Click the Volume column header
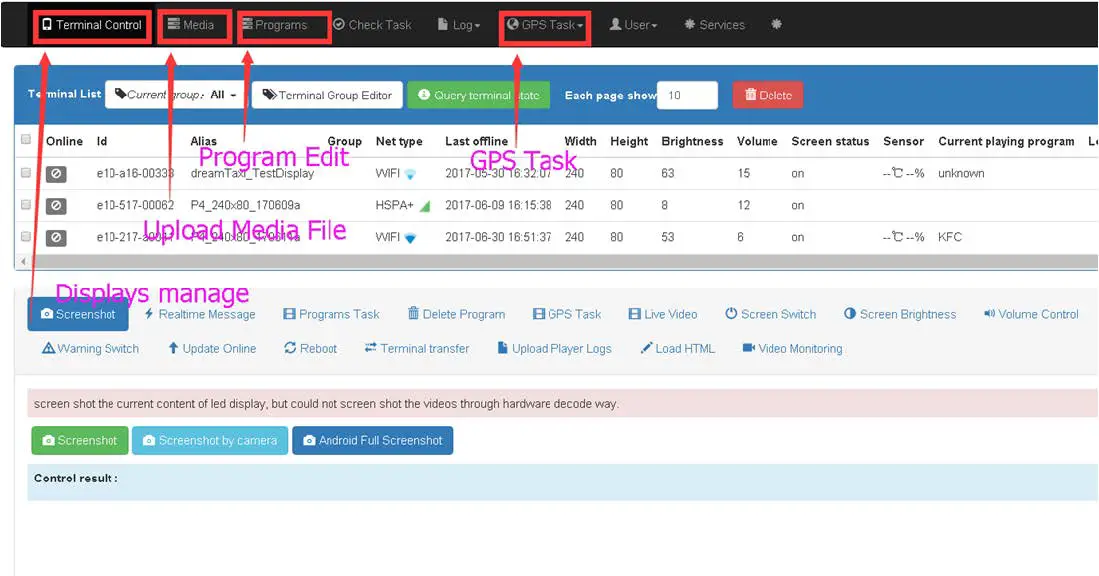This screenshot has width=1099, height=576. pos(757,141)
